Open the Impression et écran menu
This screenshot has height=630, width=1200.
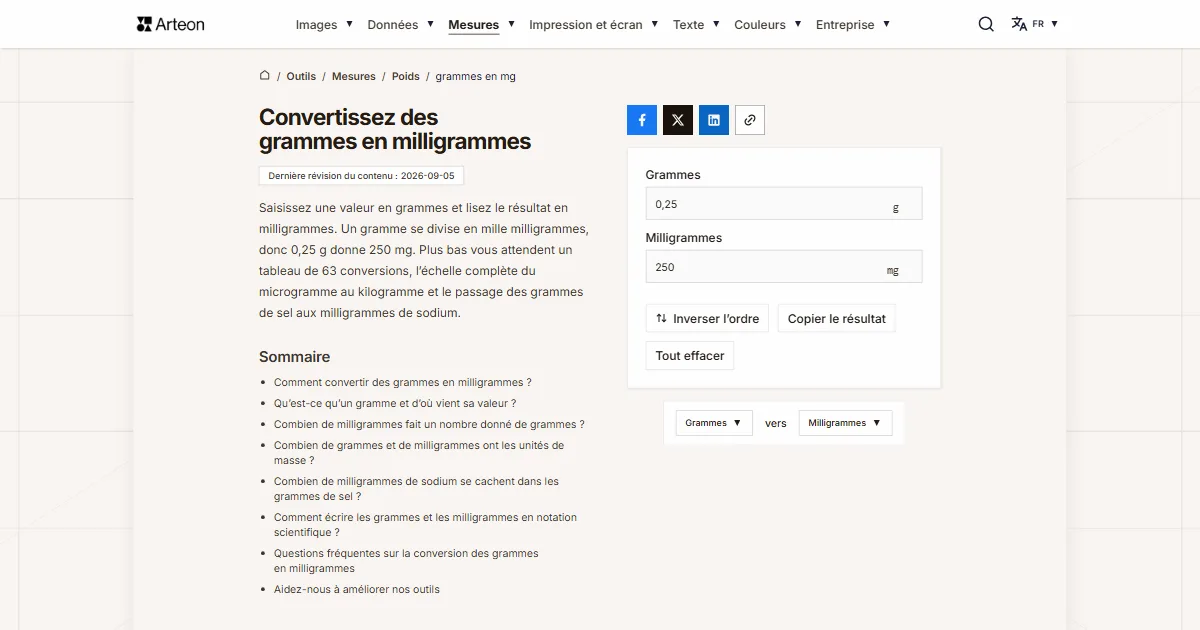tap(594, 25)
